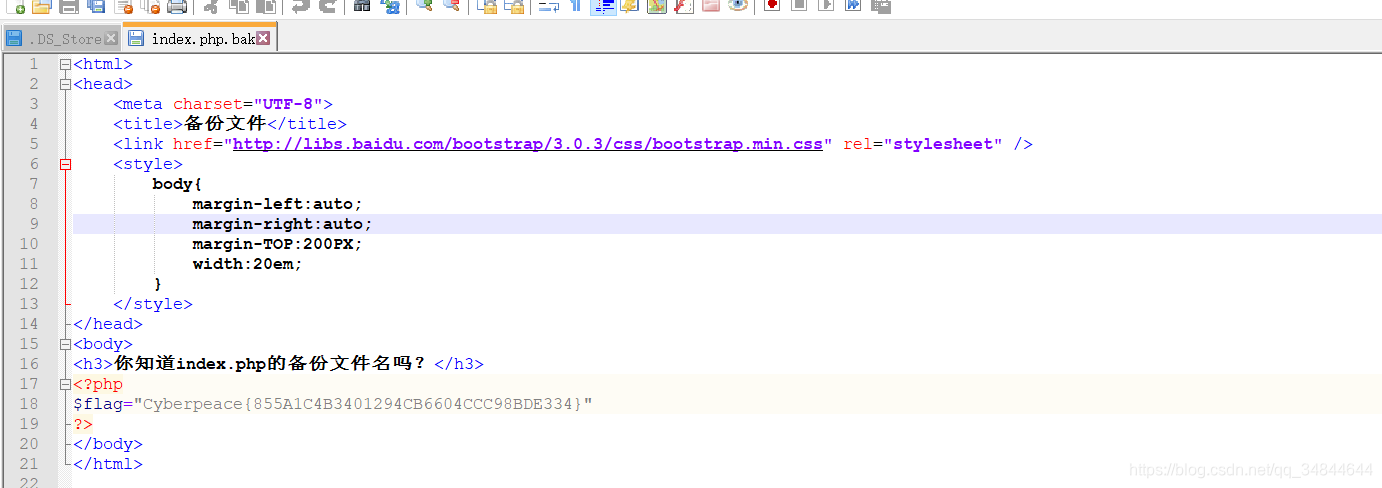
Task: Click the rel="stylesheet" attribute
Action: point(923,144)
